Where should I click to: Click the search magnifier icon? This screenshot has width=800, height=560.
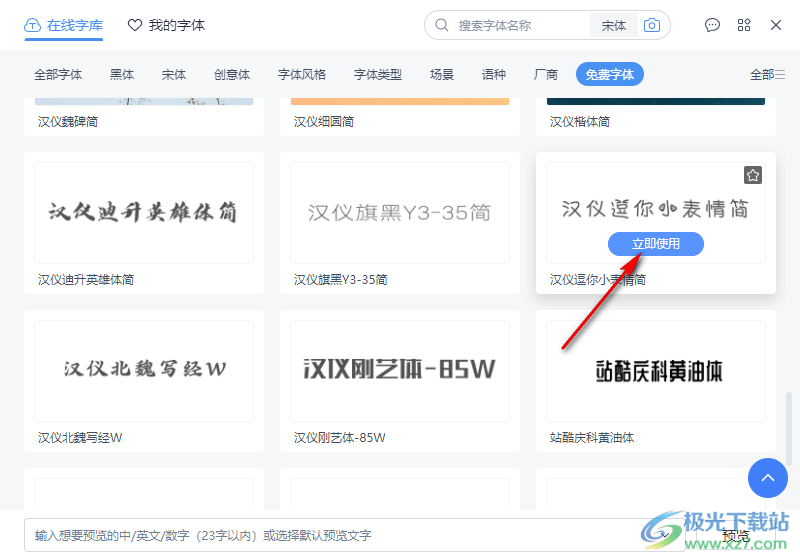tap(442, 25)
